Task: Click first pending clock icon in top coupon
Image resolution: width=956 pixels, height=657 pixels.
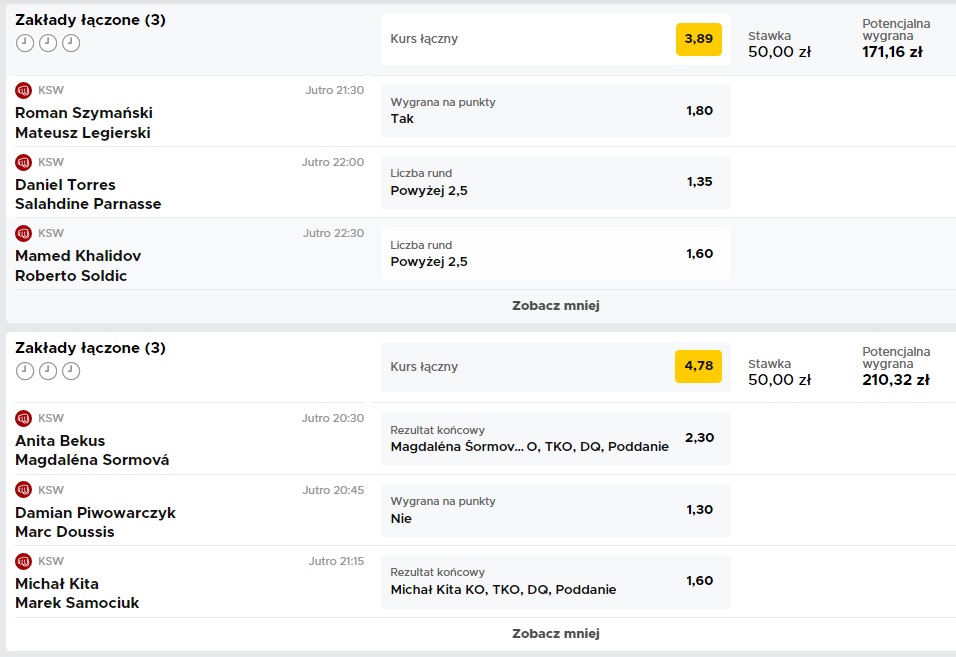Action: (25, 43)
